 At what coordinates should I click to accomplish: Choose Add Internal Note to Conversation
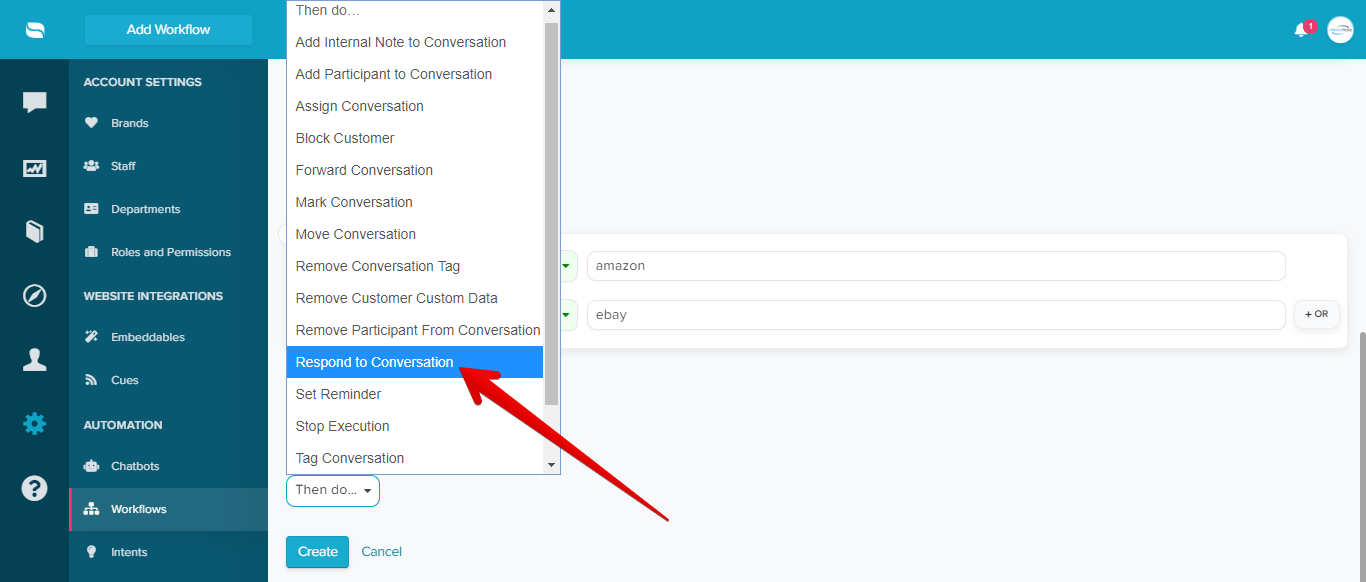pos(415,42)
